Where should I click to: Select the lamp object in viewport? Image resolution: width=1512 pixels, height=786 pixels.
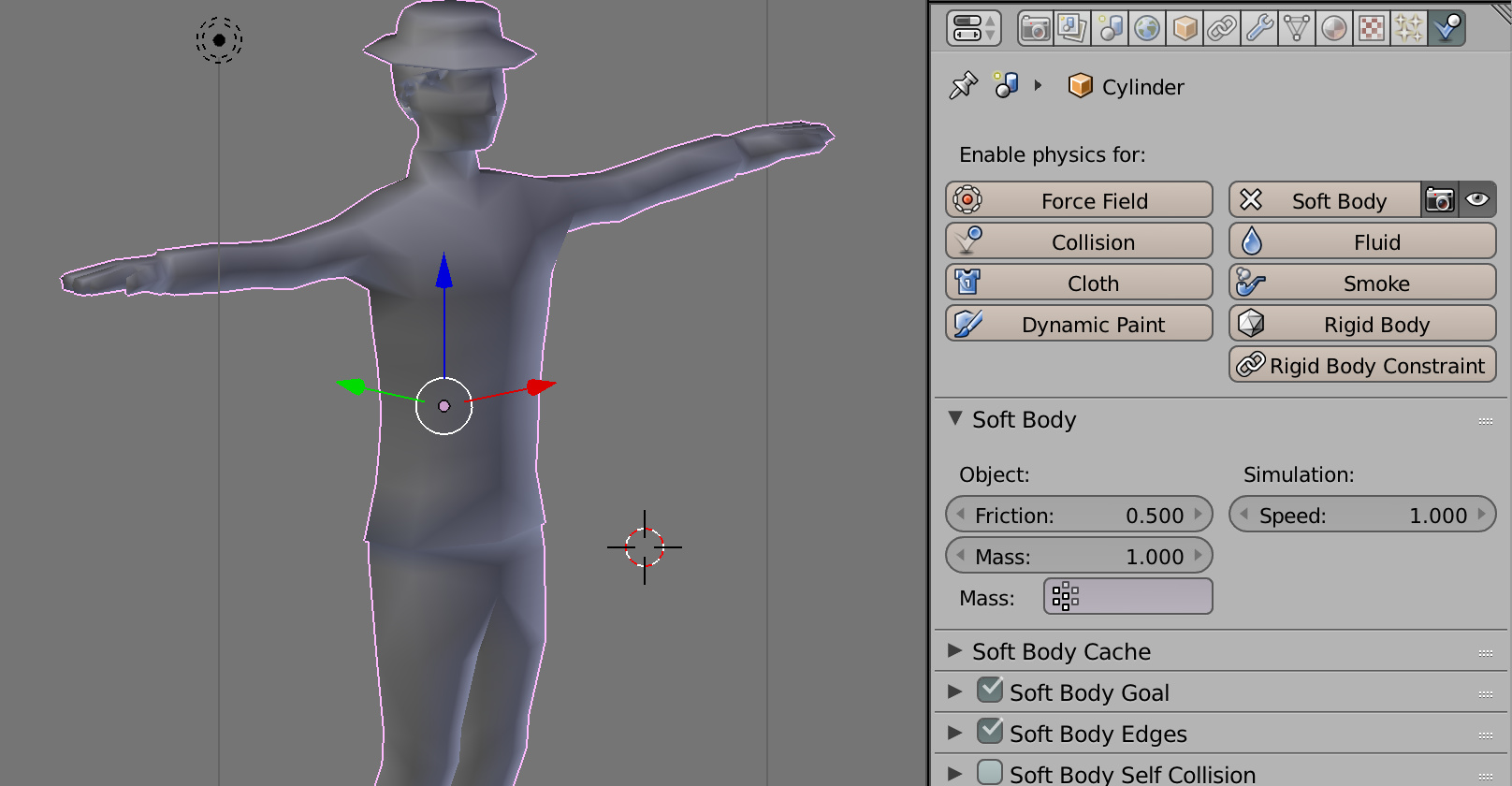tap(219, 40)
